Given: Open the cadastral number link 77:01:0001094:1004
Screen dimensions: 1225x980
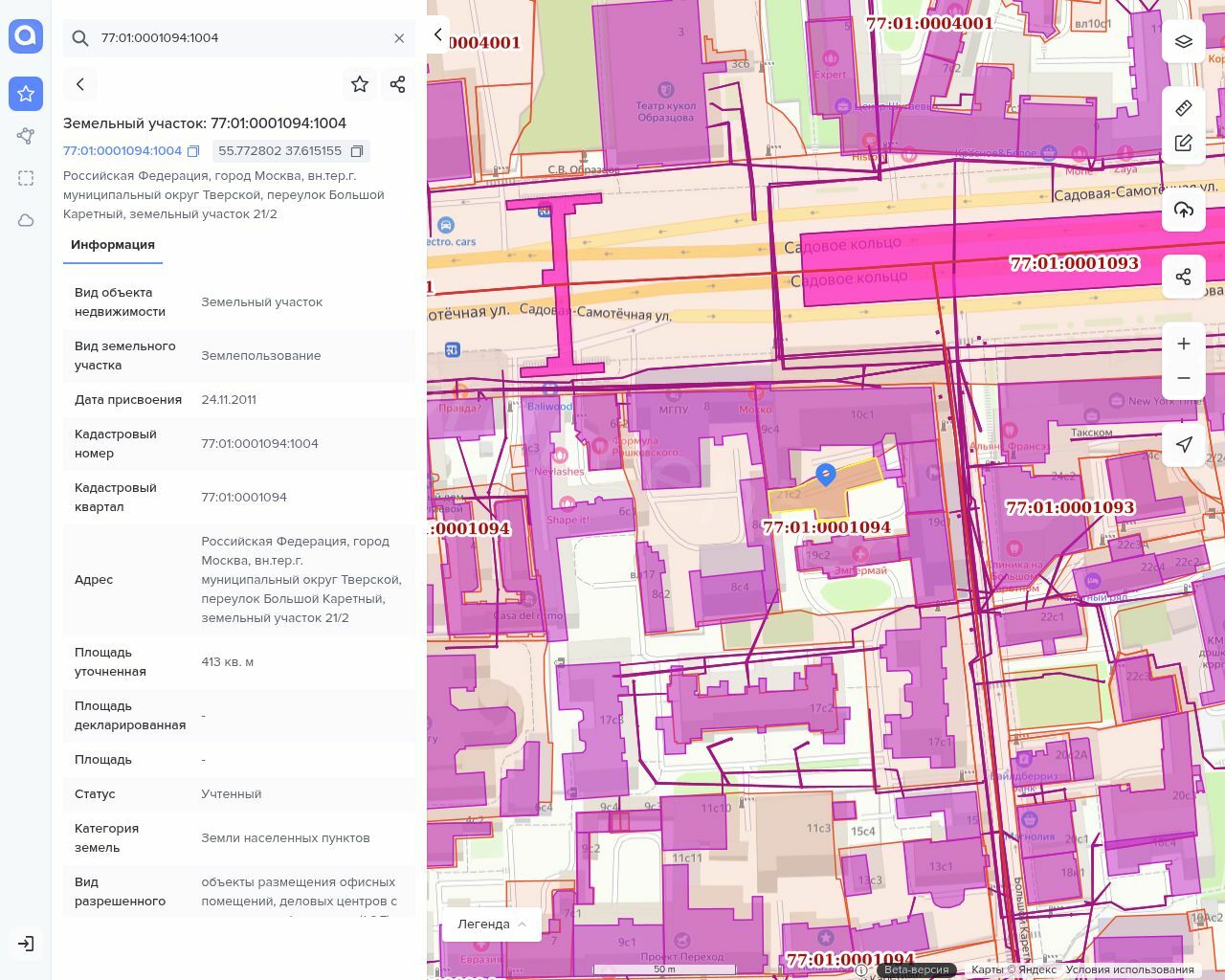Looking at the screenshot, I should pos(122,151).
